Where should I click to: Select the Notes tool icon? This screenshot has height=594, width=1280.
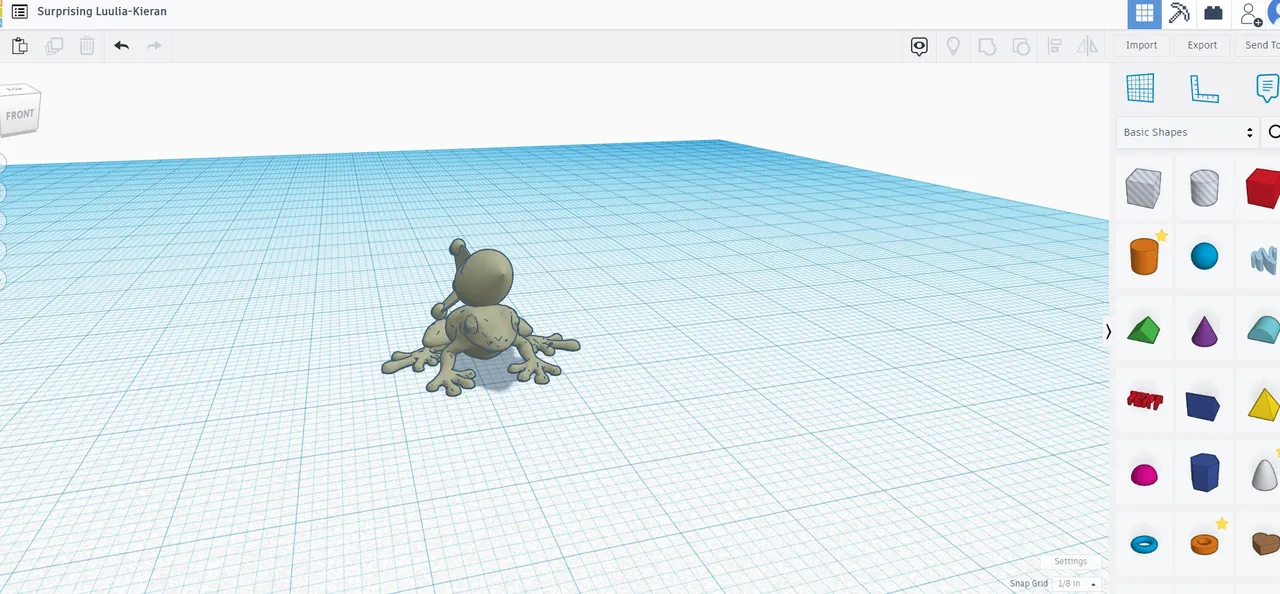pos(1267,88)
